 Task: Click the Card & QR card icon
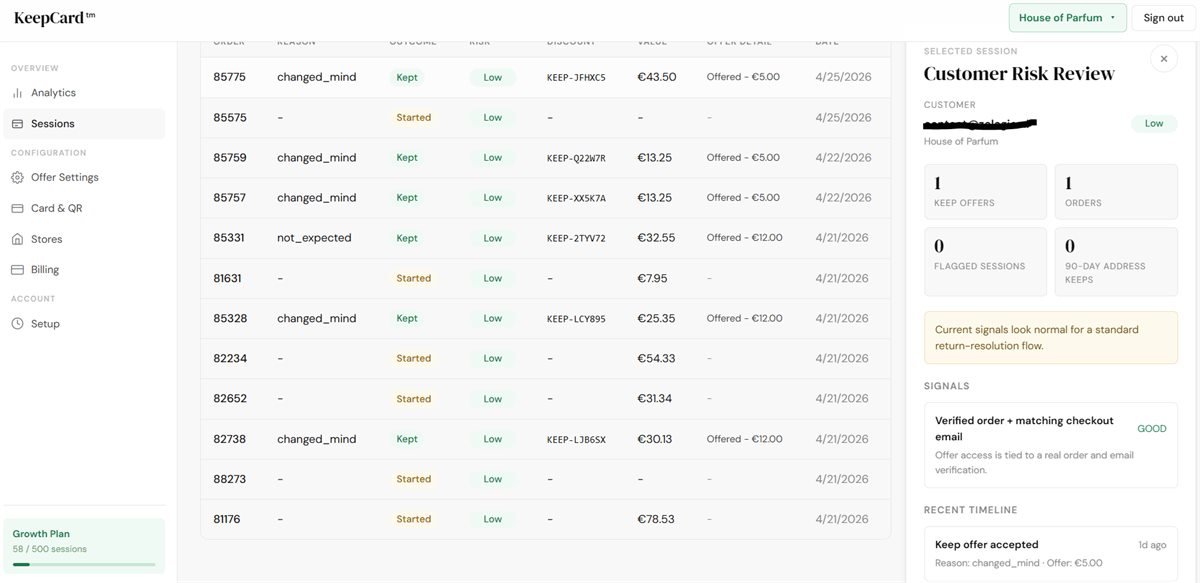17,209
